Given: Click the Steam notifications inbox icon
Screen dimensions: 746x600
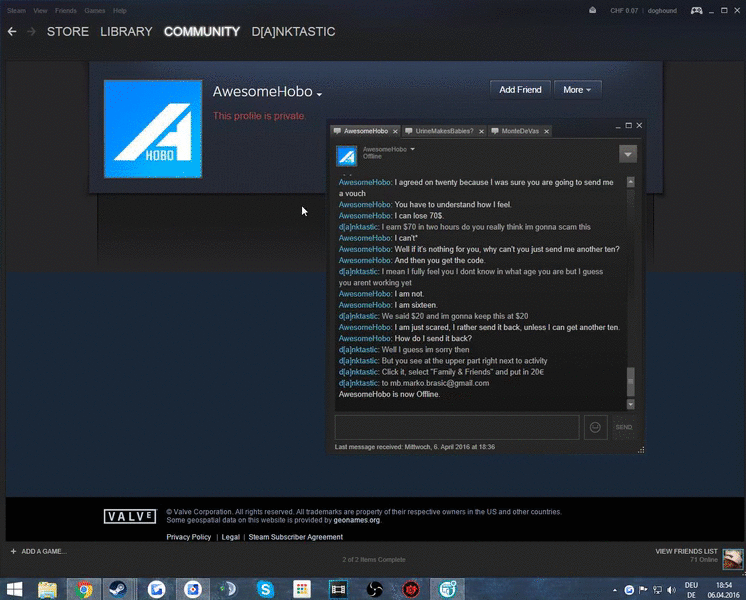Looking at the screenshot, I should tap(592, 10).
